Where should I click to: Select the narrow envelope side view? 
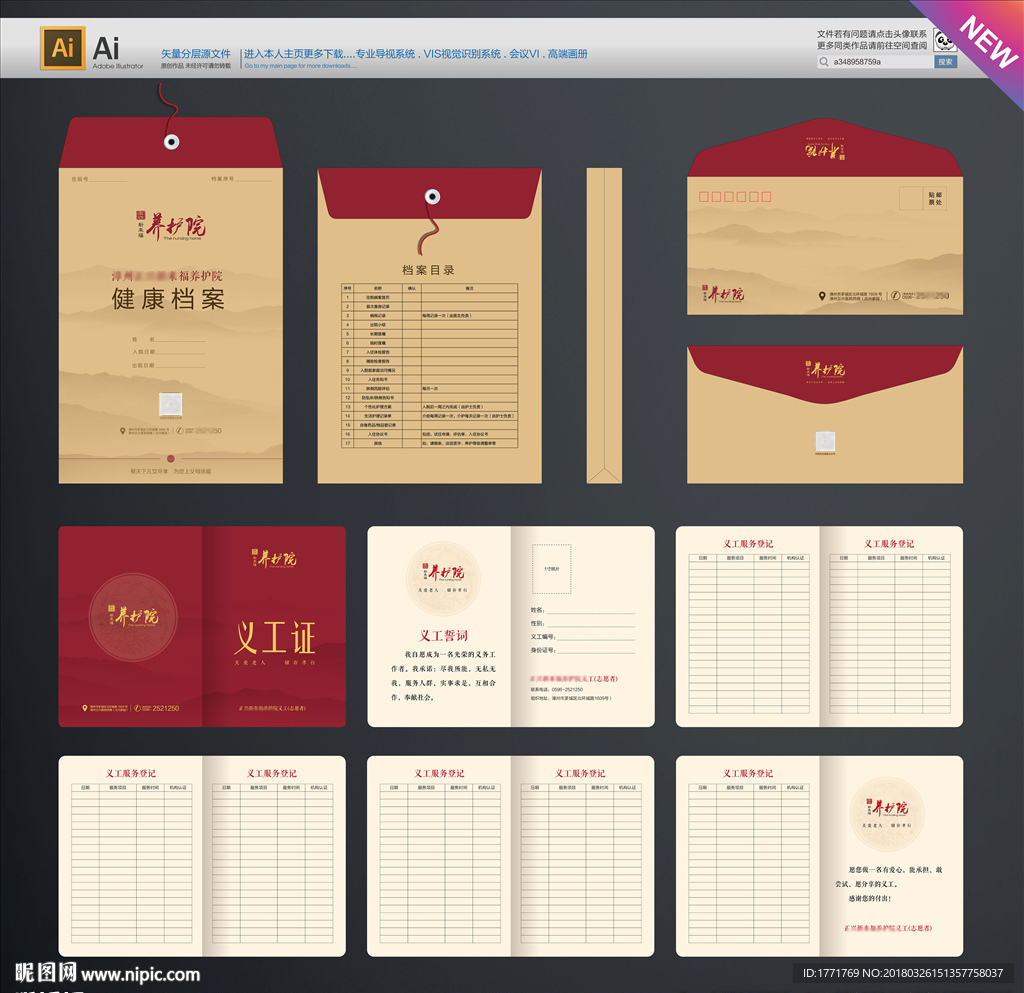point(604,326)
